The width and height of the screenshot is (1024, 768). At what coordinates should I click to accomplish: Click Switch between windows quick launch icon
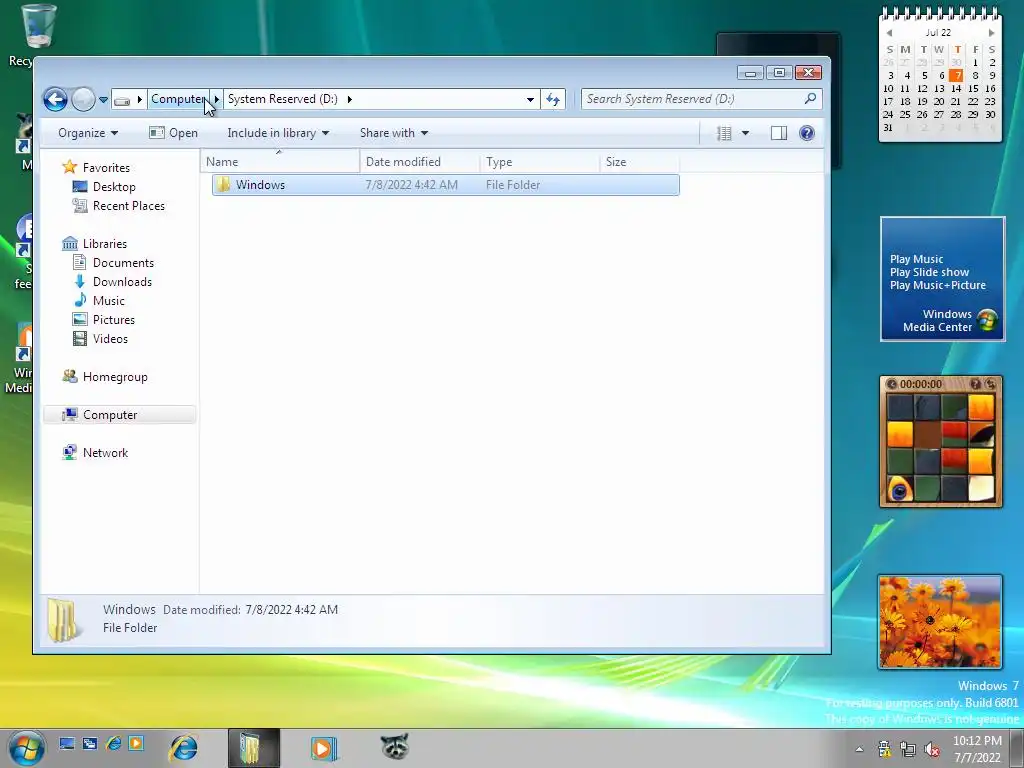[x=89, y=743]
